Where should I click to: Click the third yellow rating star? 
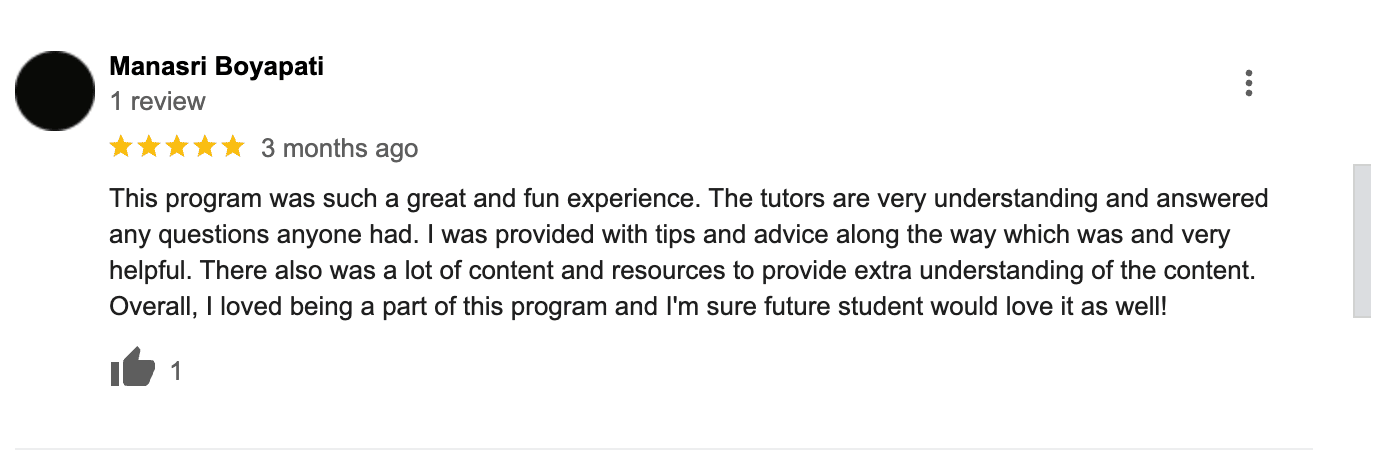[177, 148]
